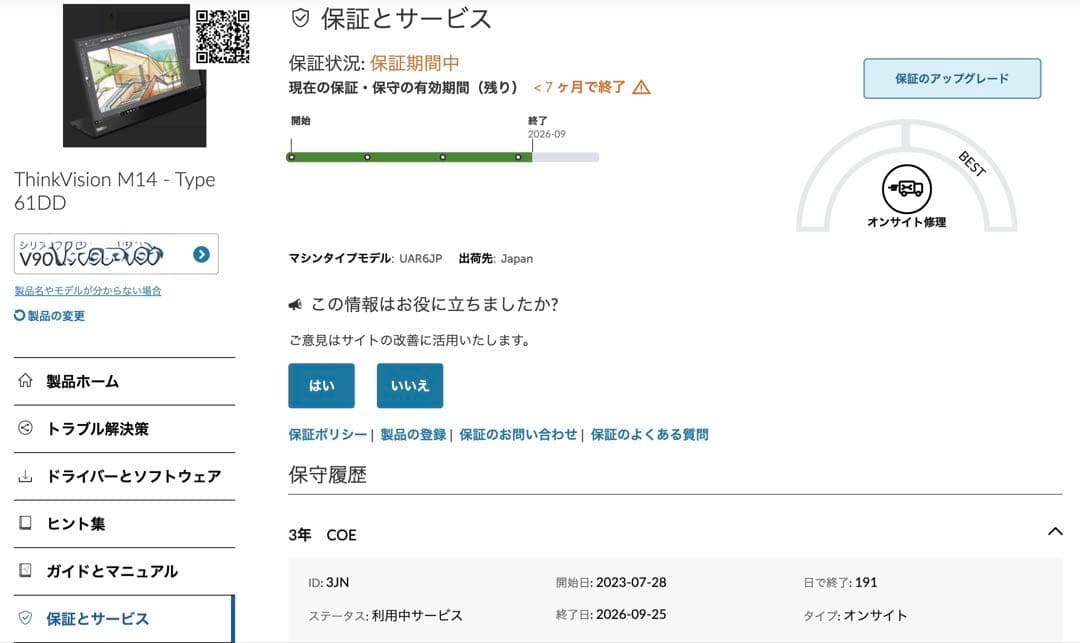The height and width of the screenshot is (643, 1080).
Task: Click the <7ヶ月で終了 remaining period text
Action: coord(579,87)
